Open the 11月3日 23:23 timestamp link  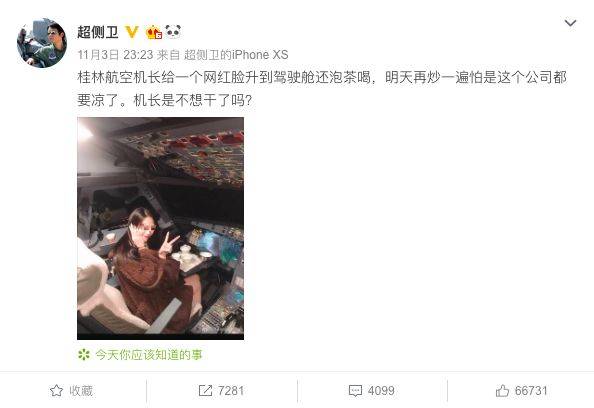click(115, 55)
